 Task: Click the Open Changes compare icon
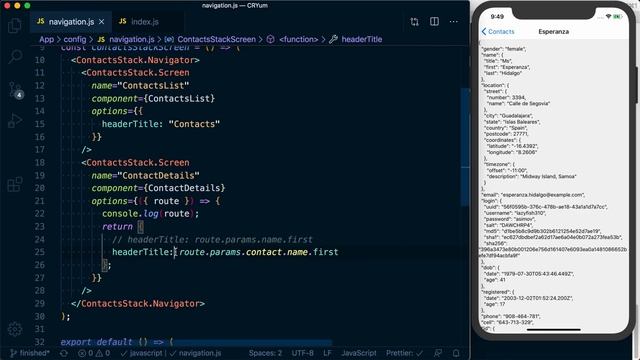pos(414,22)
